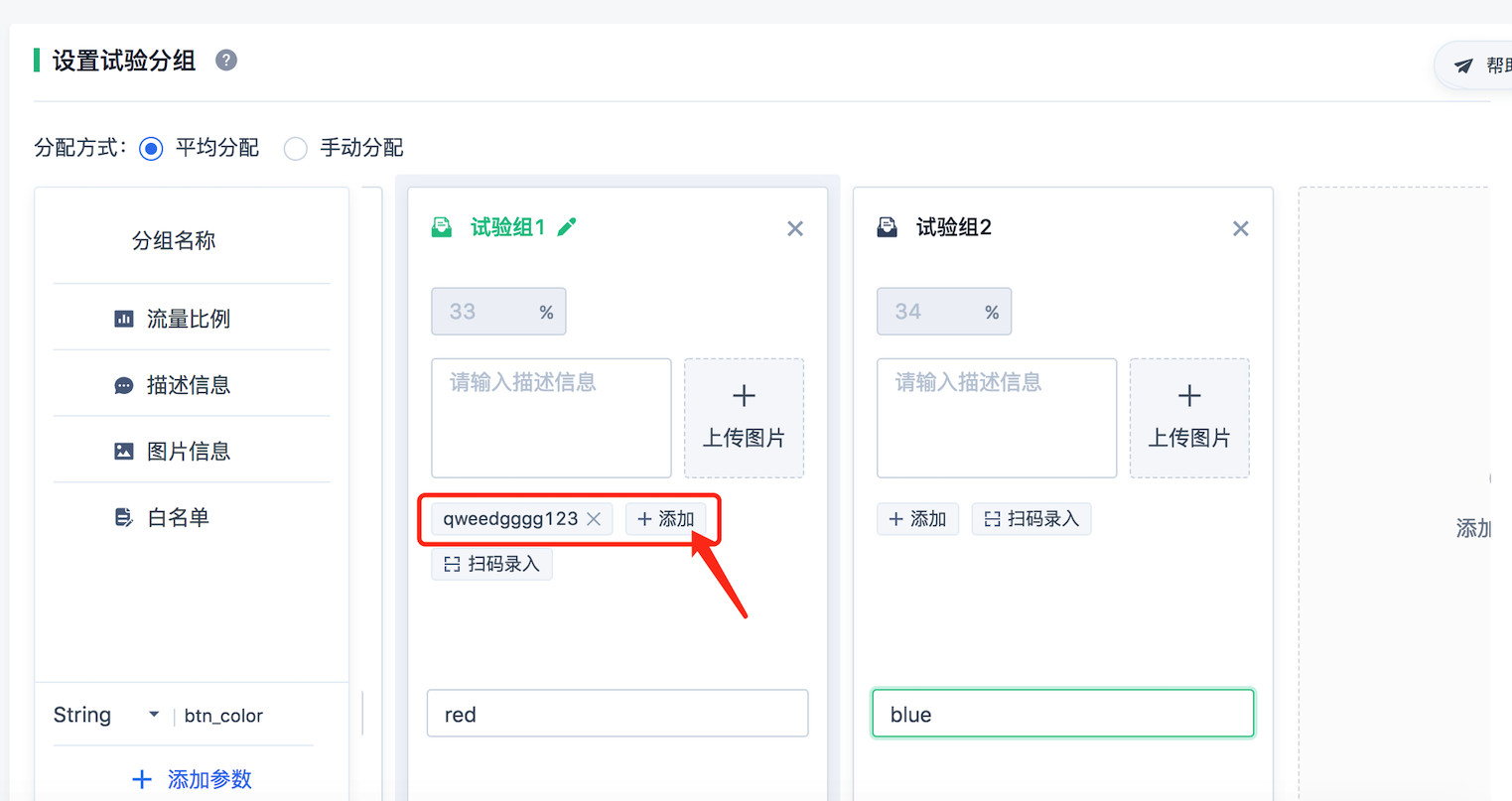
Task: Click 添加 whitelist button in 试验组1
Action: tap(666, 519)
